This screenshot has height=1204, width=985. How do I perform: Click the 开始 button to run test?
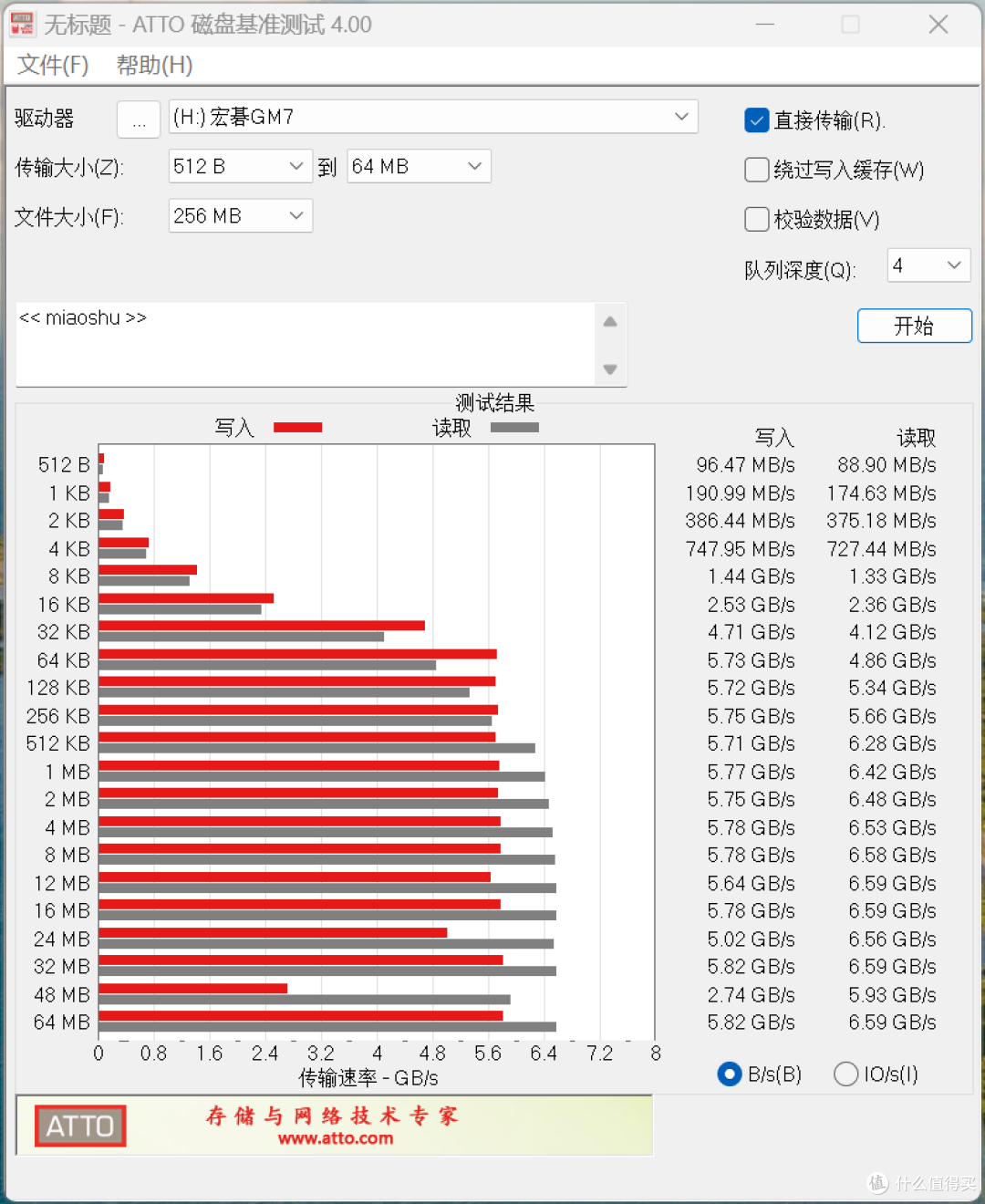[x=914, y=326]
